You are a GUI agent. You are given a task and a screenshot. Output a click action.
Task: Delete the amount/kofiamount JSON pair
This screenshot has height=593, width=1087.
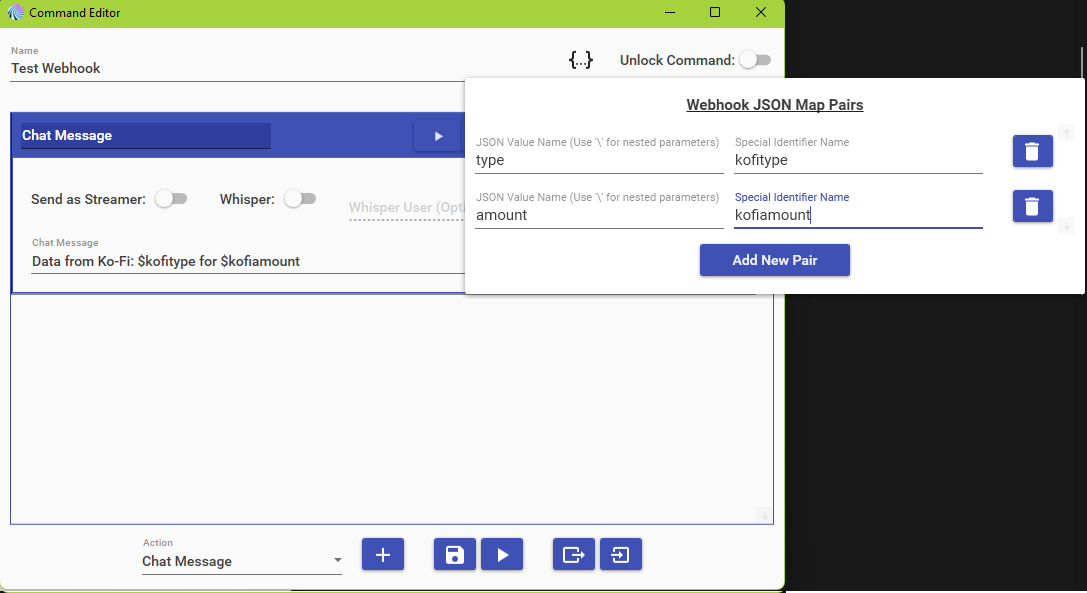click(1032, 206)
